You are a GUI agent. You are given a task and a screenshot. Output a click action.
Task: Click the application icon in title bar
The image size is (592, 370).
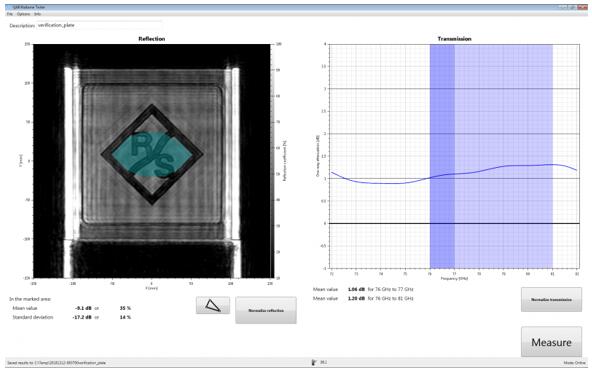(9, 7)
